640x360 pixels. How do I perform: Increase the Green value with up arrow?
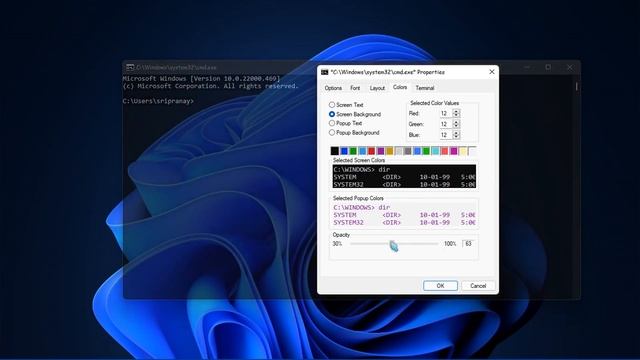(x=456, y=122)
